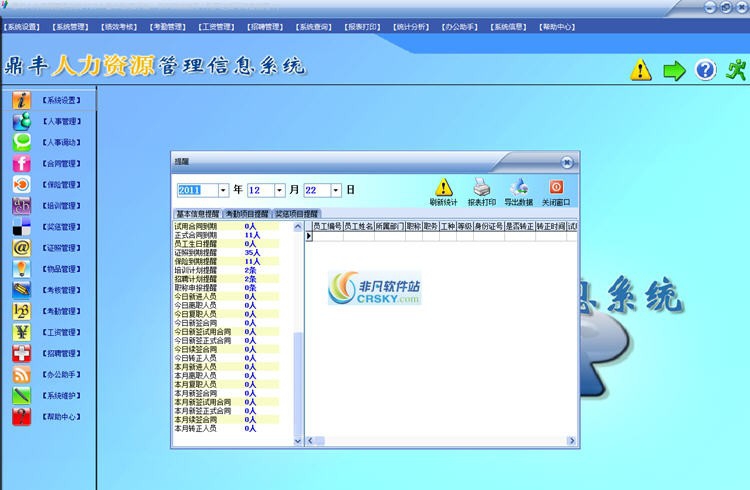Click the green running-man exit icon

point(736,70)
